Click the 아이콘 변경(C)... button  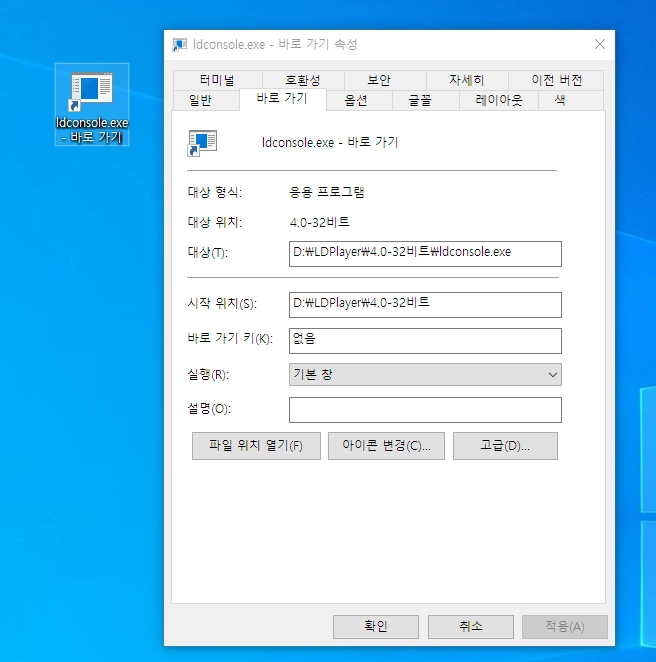[386, 446]
